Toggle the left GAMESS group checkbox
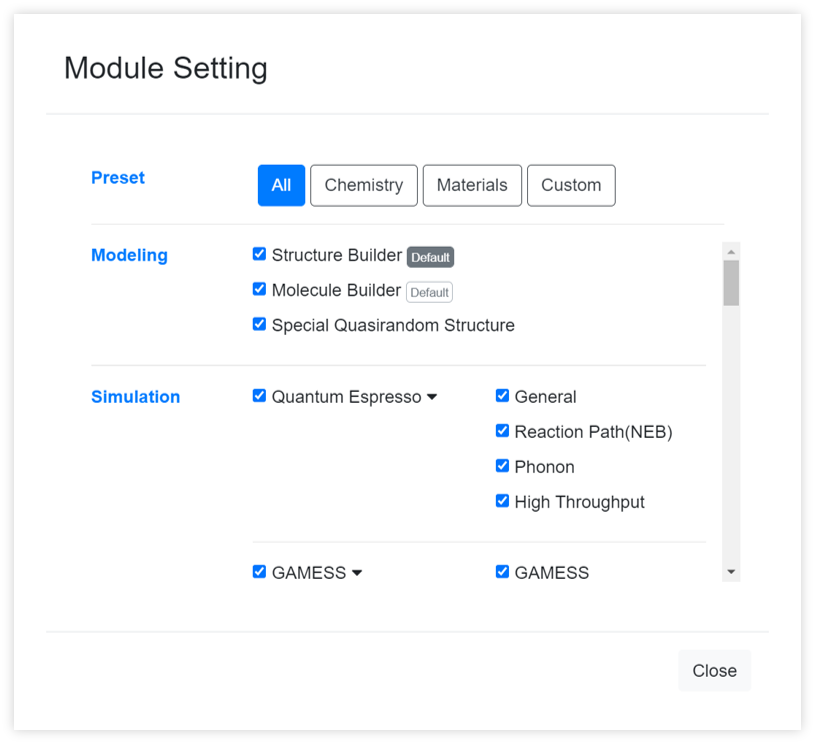 coord(259,572)
